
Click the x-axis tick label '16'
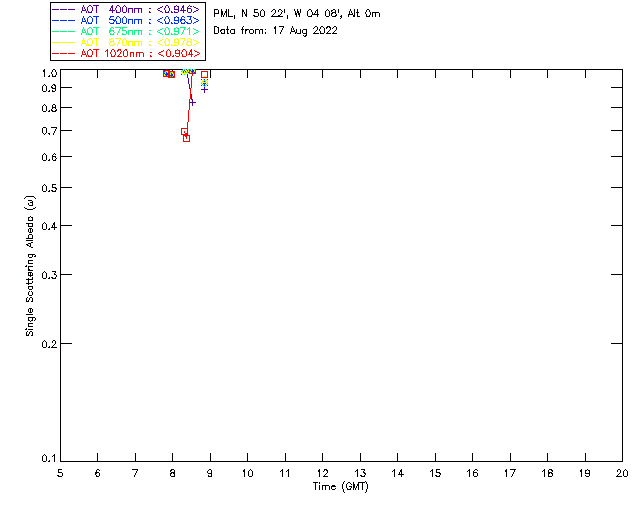click(472, 473)
